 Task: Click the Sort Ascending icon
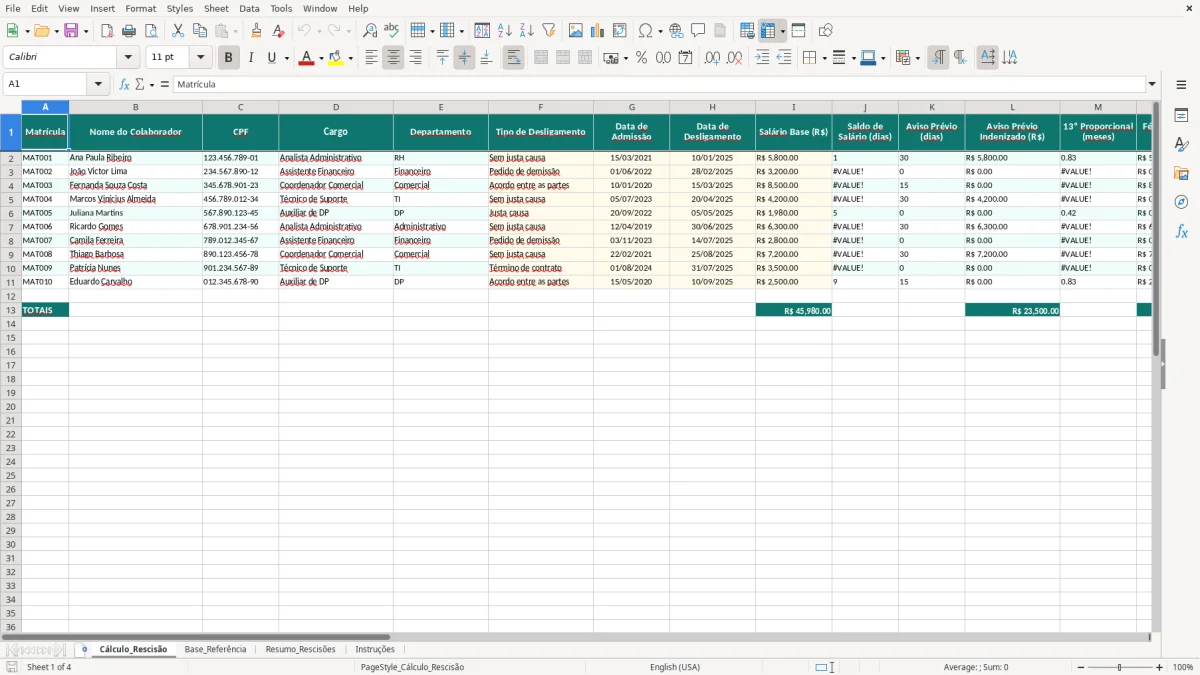(x=505, y=31)
